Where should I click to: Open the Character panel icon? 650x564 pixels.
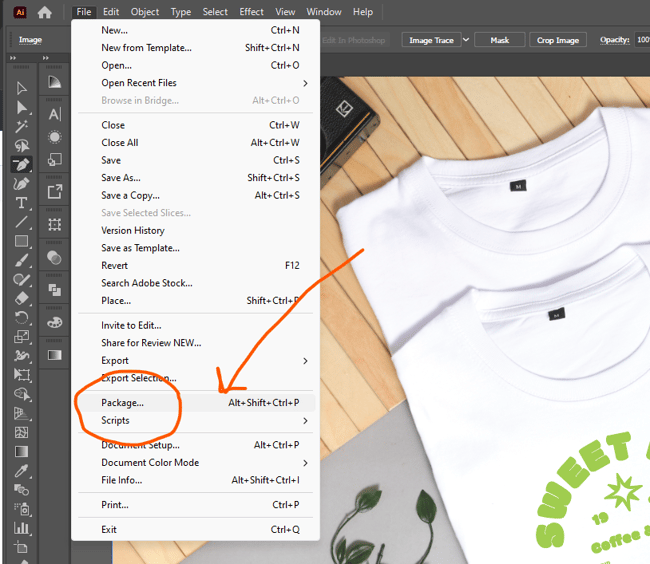click(x=54, y=114)
